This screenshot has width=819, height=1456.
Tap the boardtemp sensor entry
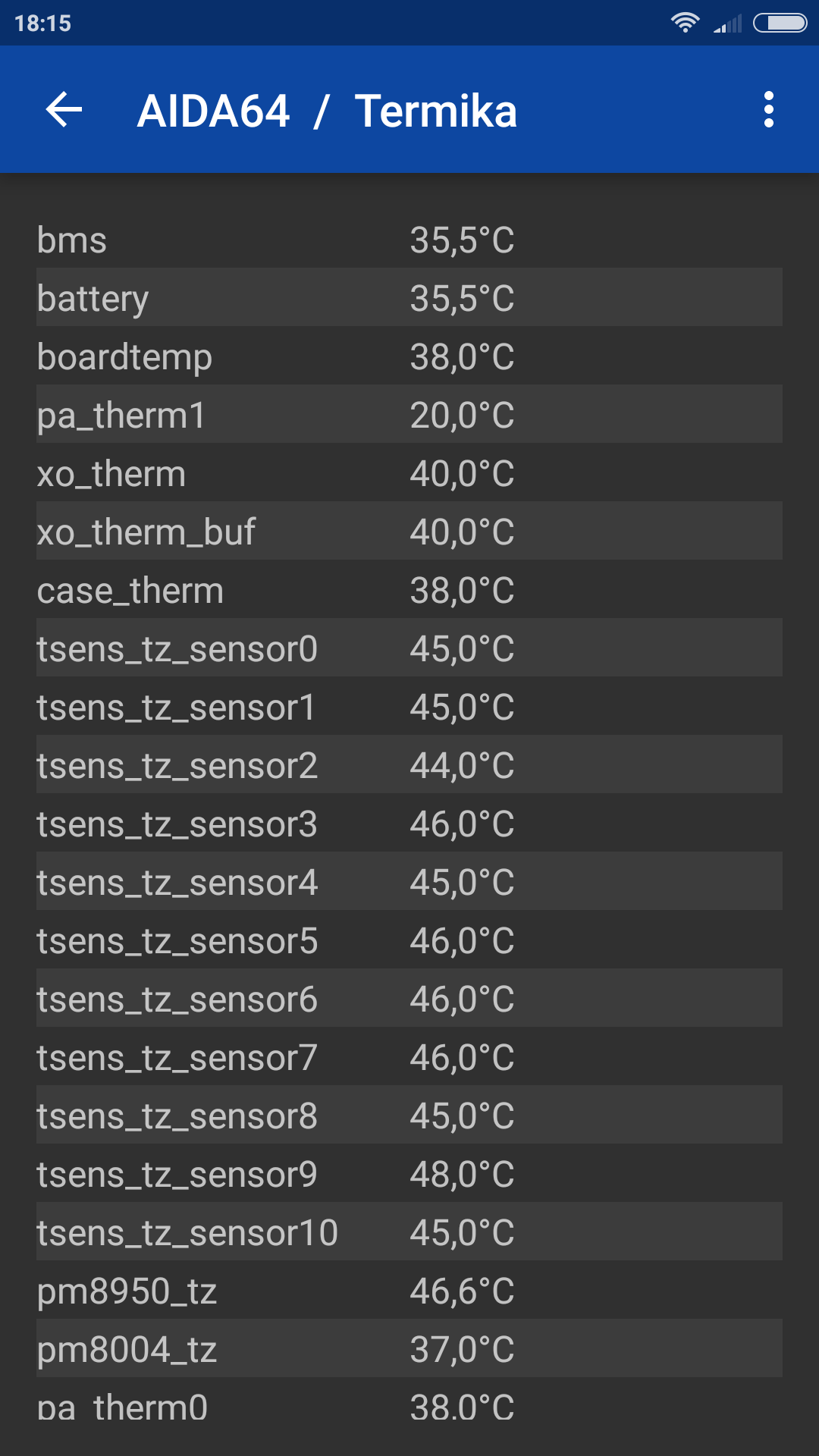click(x=409, y=356)
